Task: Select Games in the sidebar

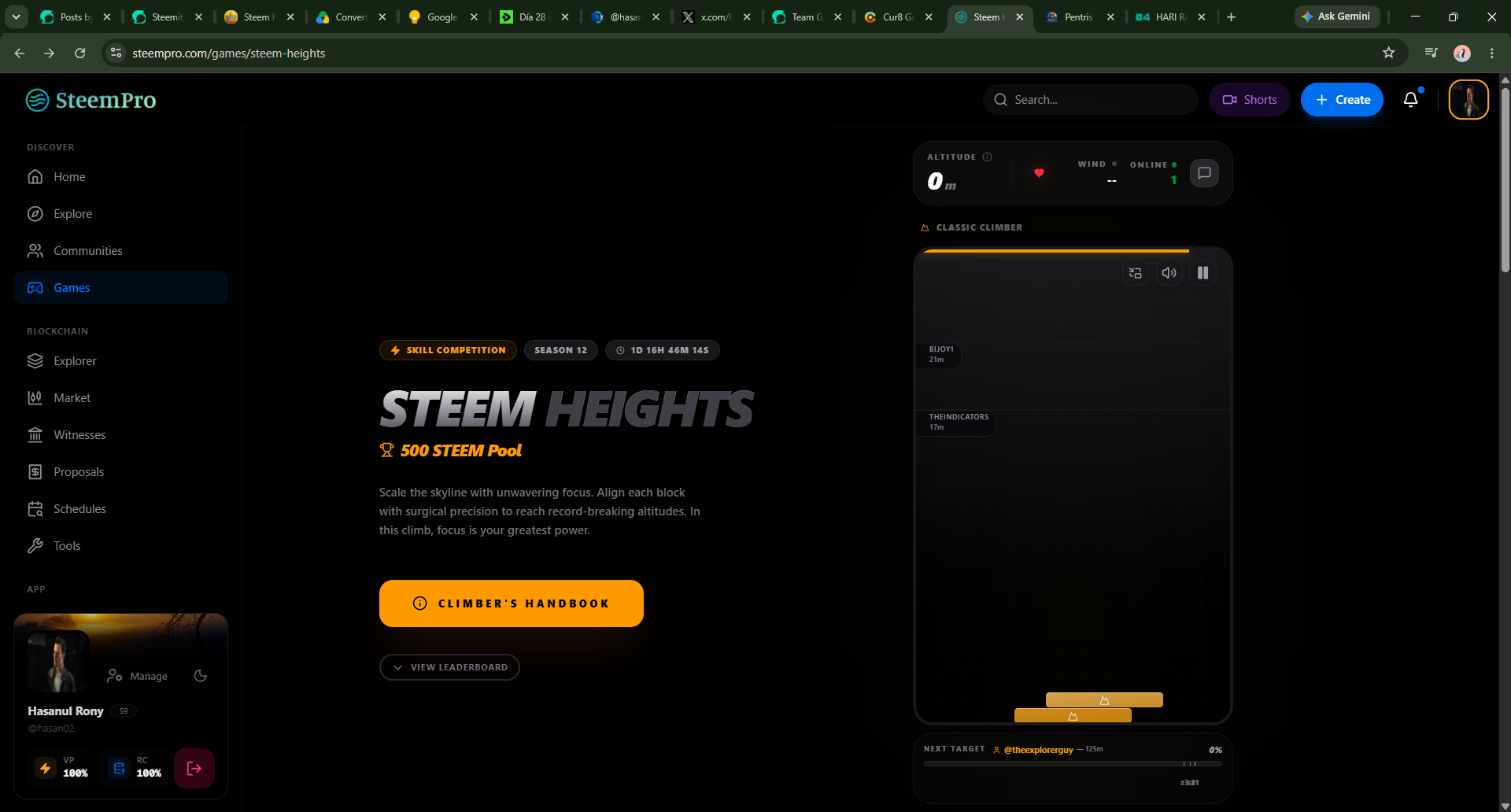Action: [120, 288]
